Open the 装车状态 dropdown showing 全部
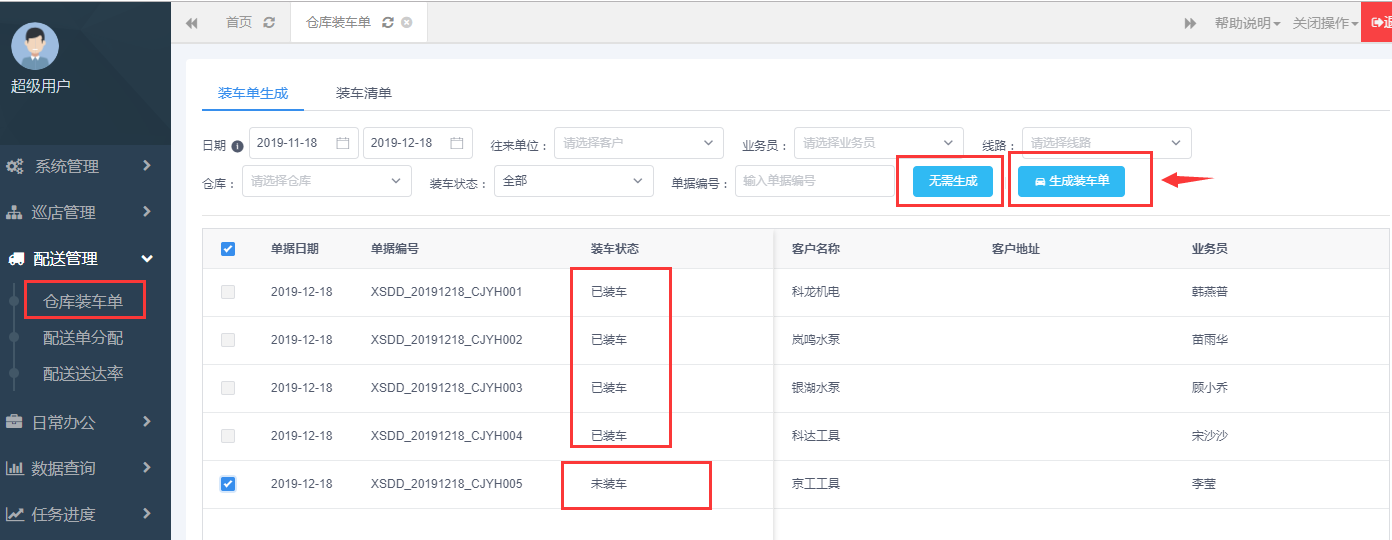The height and width of the screenshot is (540, 1392). pyautogui.click(x=572, y=181)
